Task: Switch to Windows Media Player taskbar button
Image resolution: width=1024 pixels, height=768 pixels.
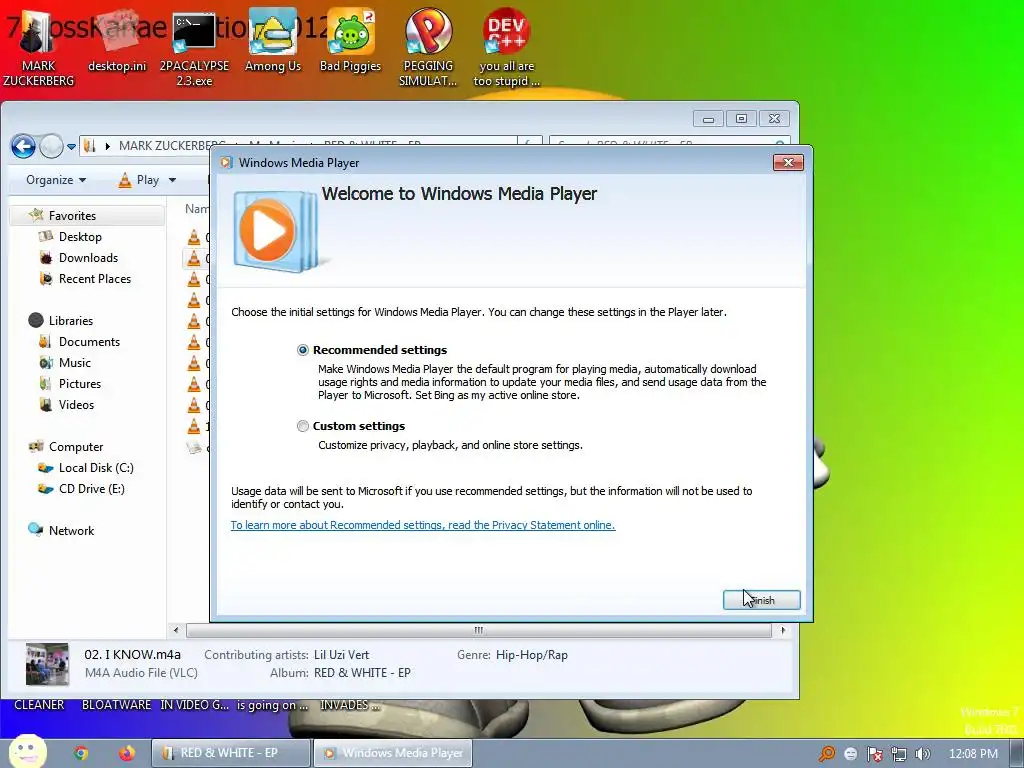Action: (x=393, y=754)
